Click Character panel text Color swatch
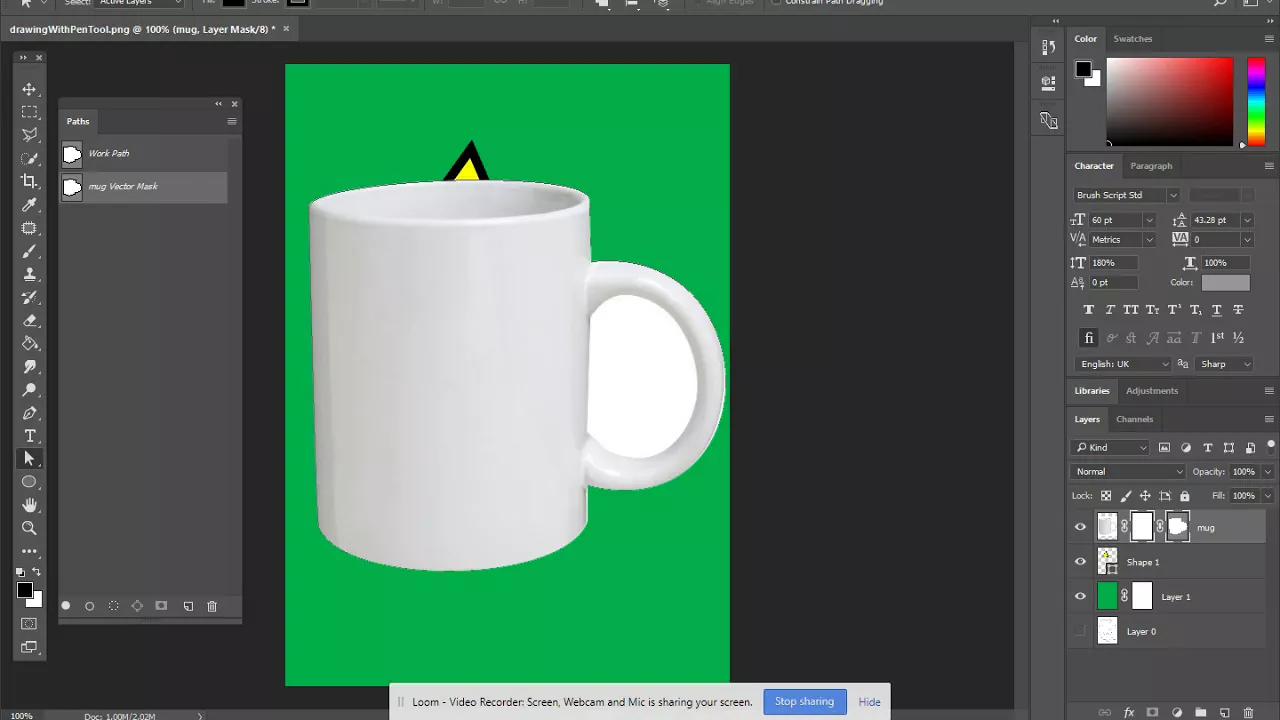The height and width of the screenshot is (720, 1280). click(x=1225, y=283)
